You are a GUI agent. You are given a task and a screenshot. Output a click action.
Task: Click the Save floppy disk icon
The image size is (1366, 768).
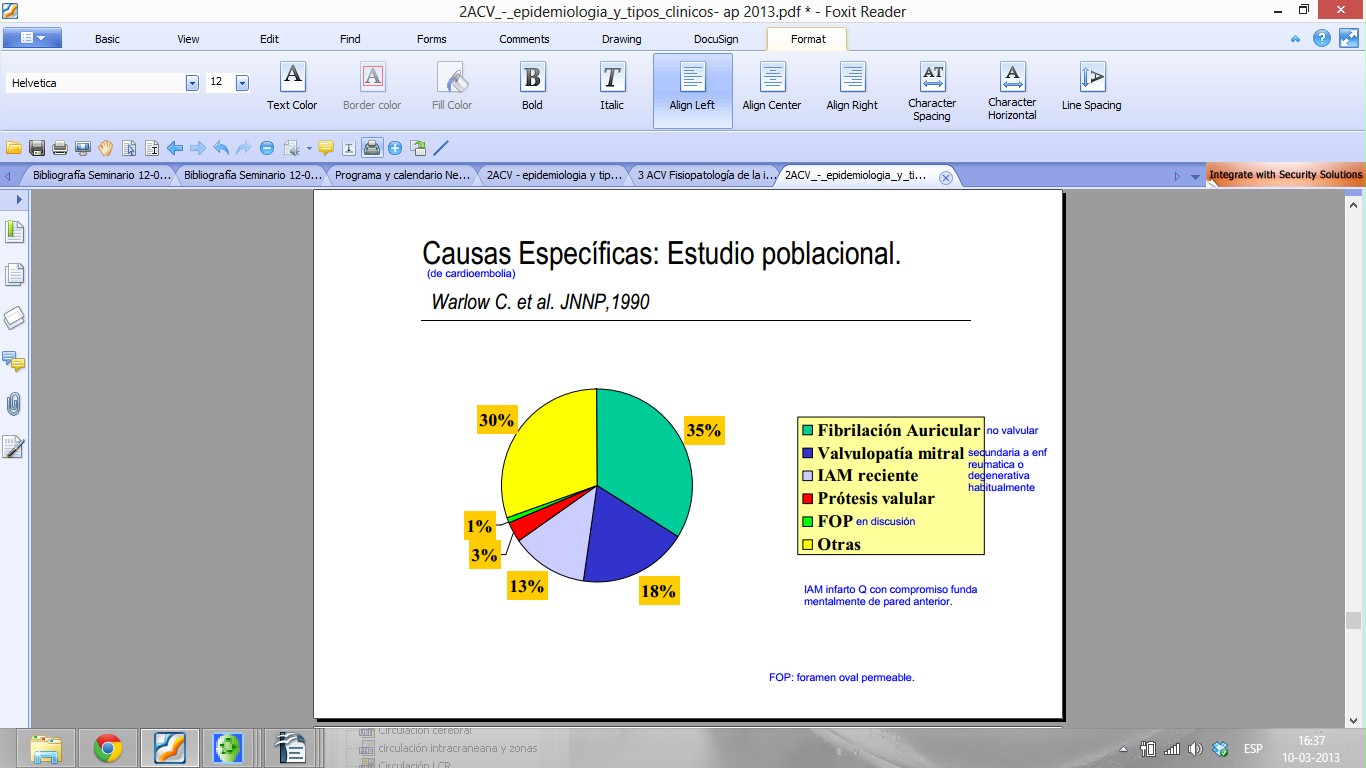point(37,148)
